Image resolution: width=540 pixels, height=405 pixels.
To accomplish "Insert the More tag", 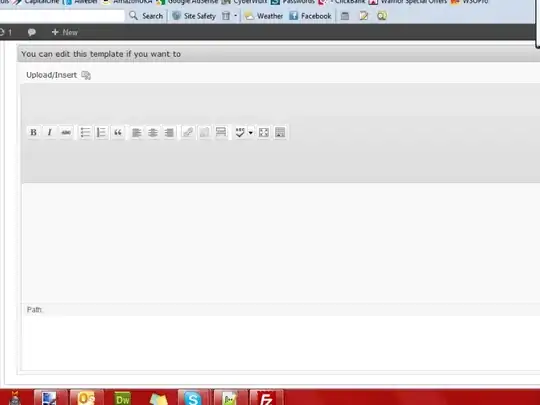I will pos(221,132).
